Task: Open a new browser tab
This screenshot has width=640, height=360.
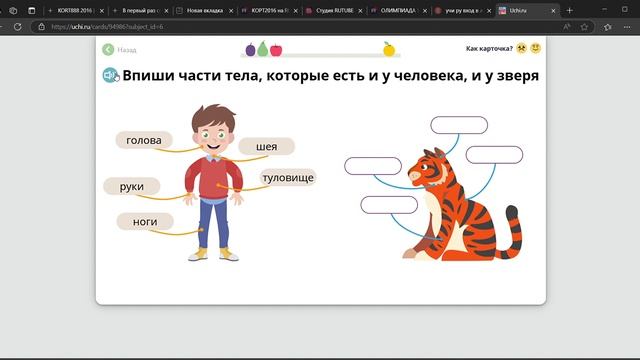Action: 570,11
